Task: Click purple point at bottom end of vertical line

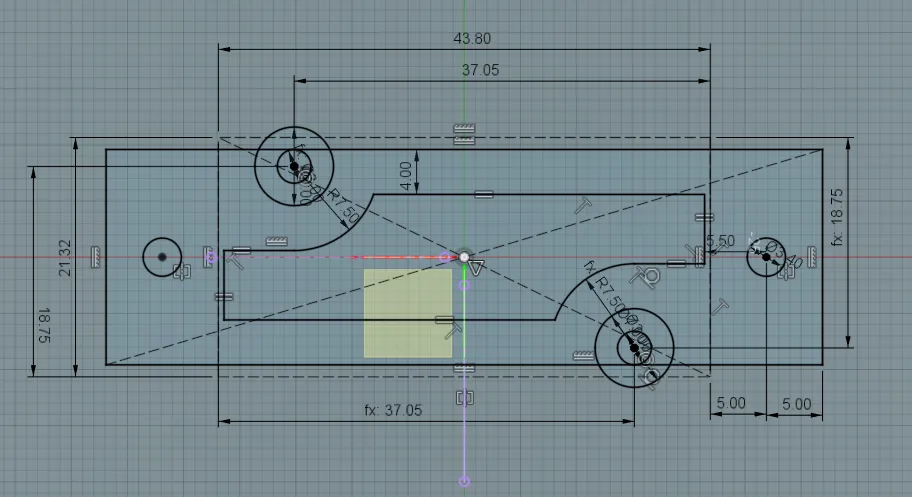Action: click(x=464, y=481)
